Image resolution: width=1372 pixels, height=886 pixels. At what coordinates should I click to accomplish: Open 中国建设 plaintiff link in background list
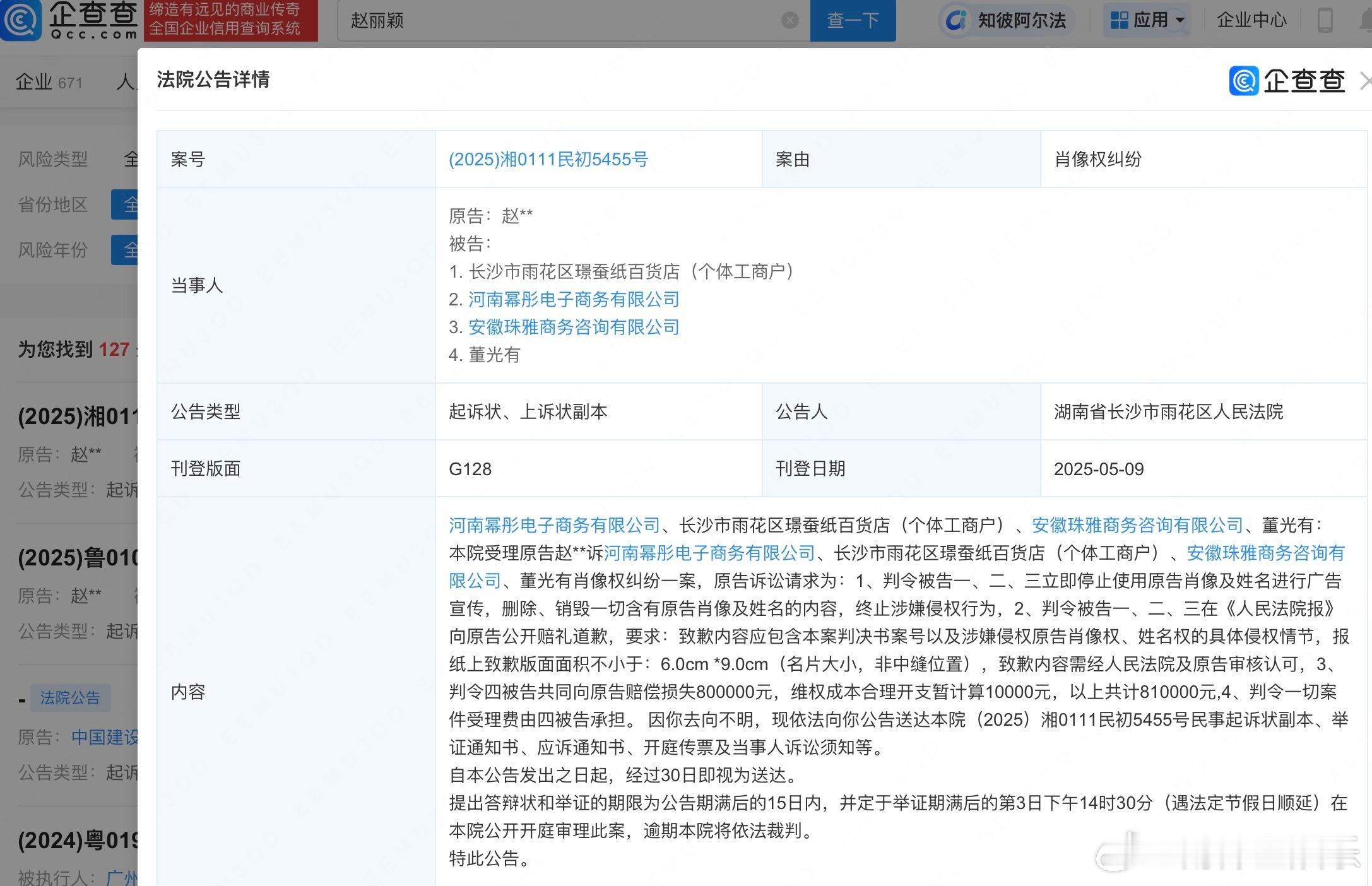104,737
